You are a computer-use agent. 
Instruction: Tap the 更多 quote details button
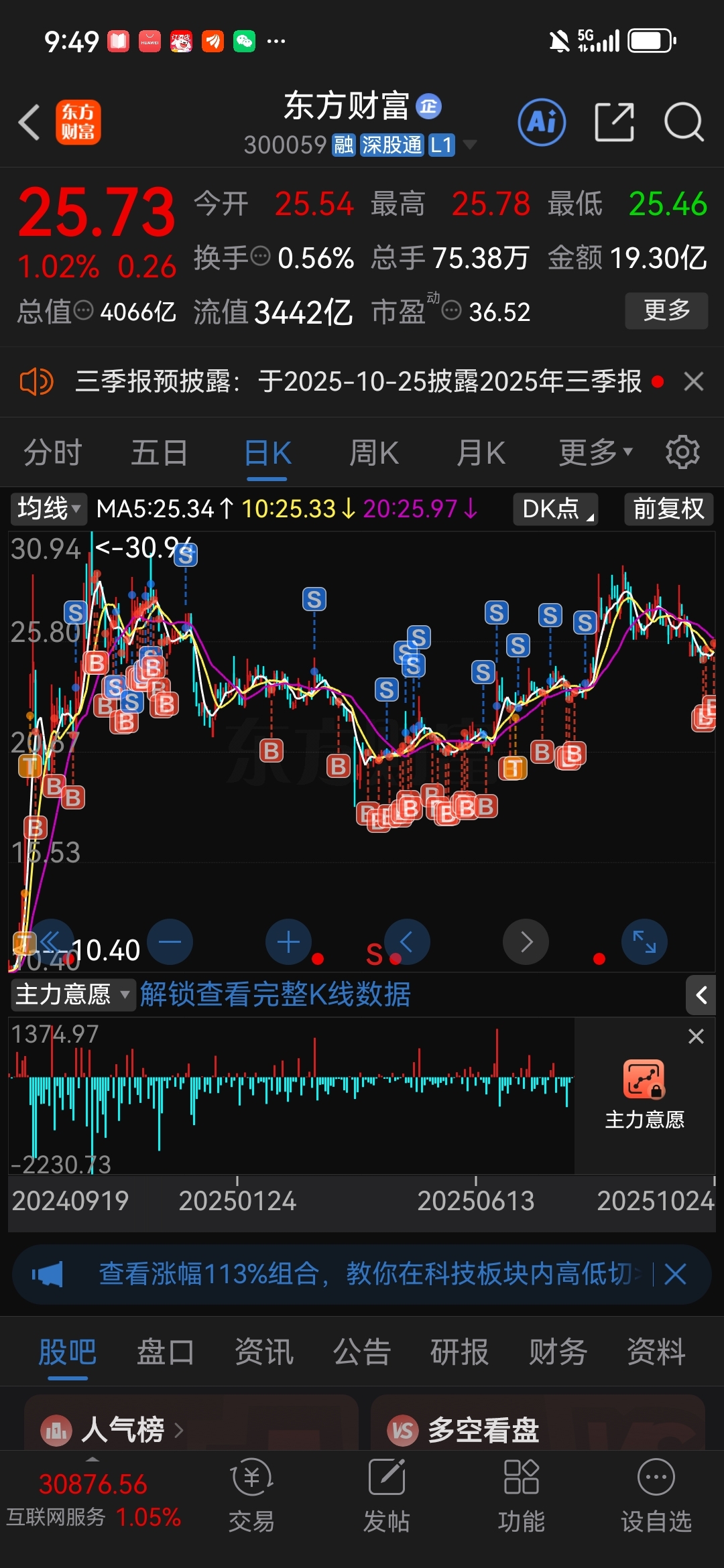click(666, 310)
